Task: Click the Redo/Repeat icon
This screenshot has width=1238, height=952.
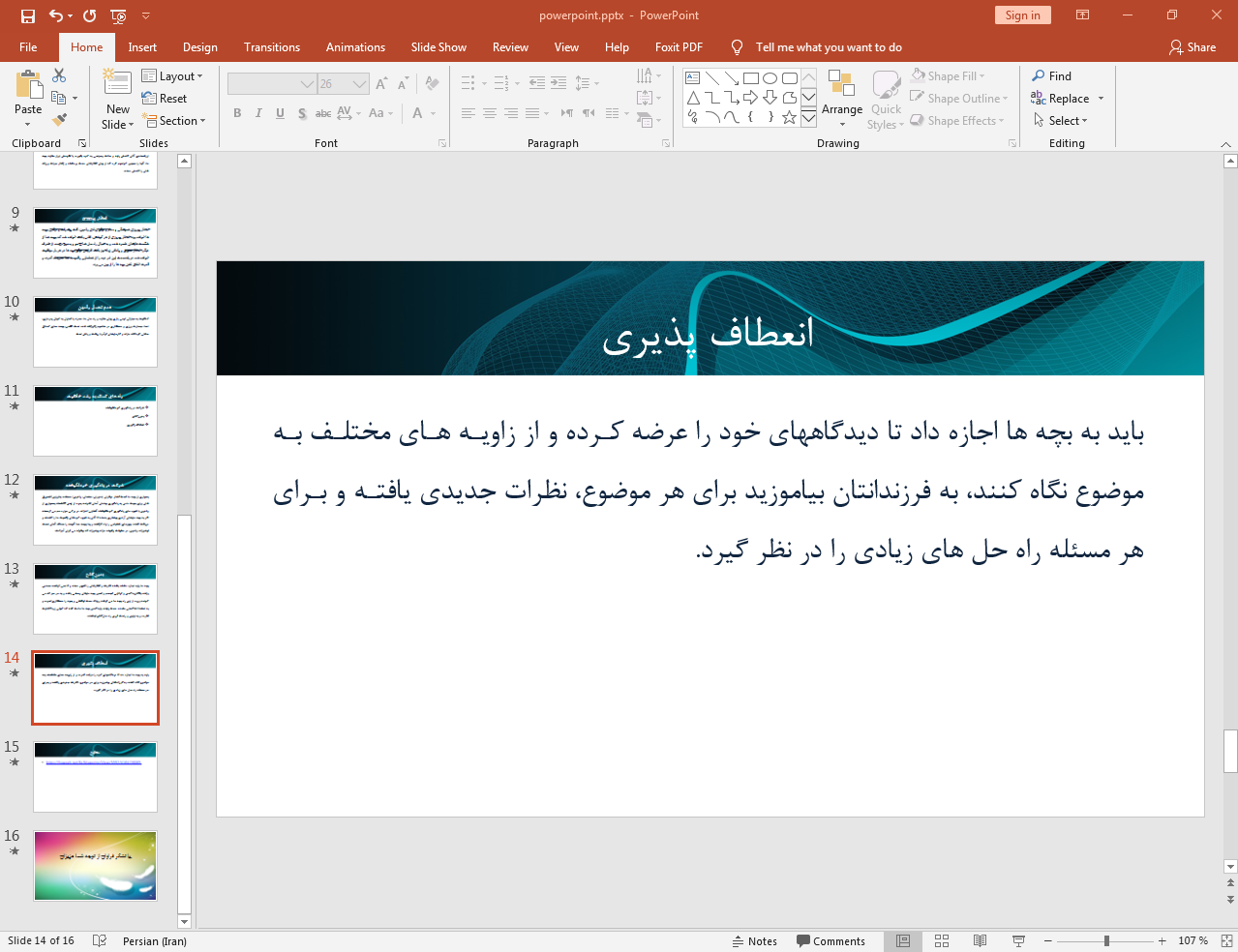Action: [90, 15]
